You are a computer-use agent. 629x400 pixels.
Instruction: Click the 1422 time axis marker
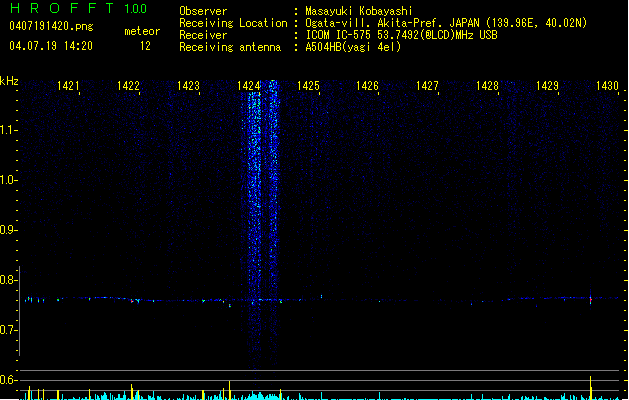point(128,86)
